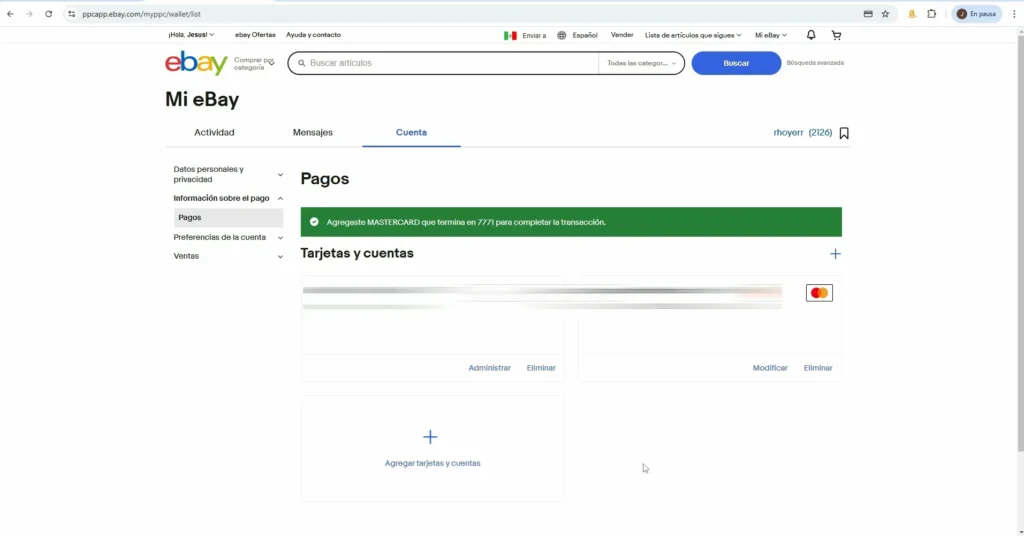This screenshot has width=1024, height=536.
Task: Open site info icon in address bar
Action: (71, 14)
